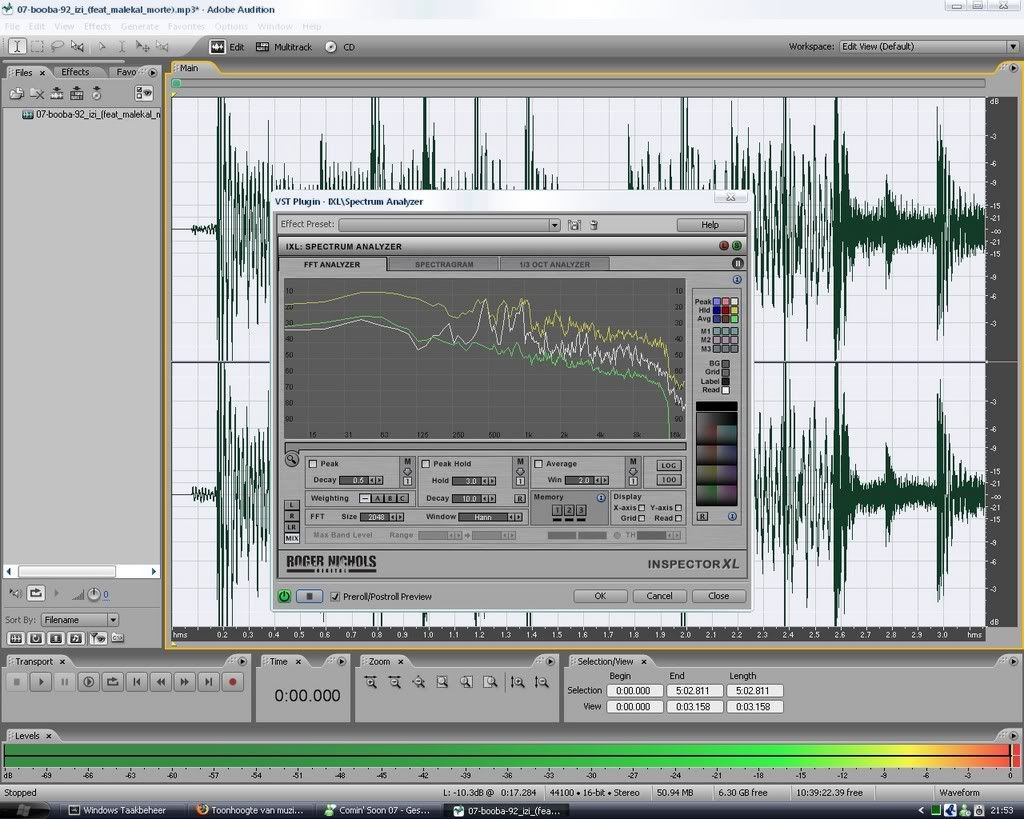Enable the Average checkbox
1024x819 pixels.
click(538, 464)
